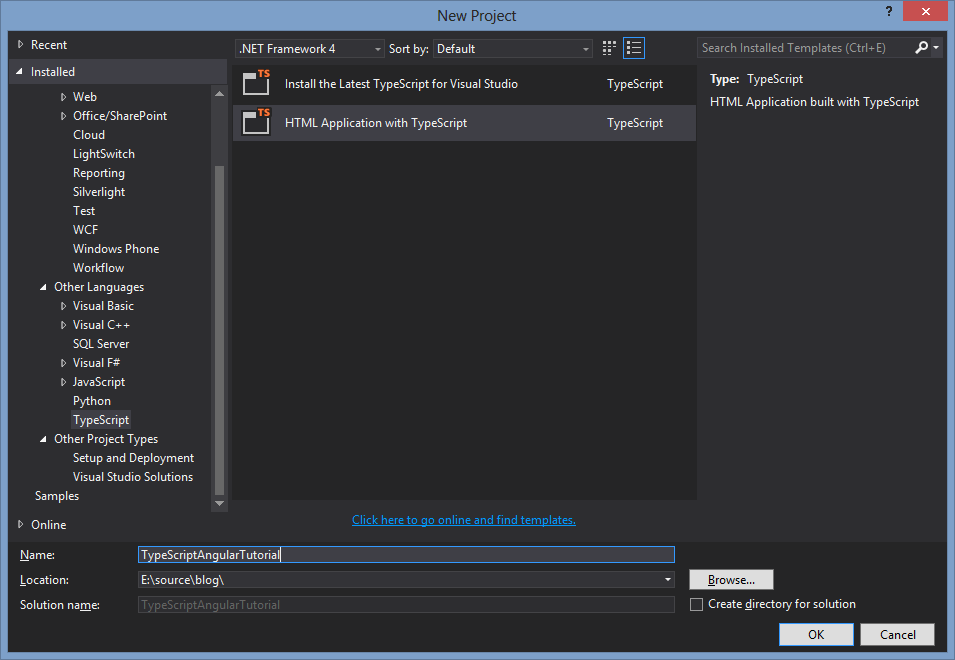Select the Install the Latest TypeScript template icon
This screenshot has height=660, width=955.
click(256, 84)
